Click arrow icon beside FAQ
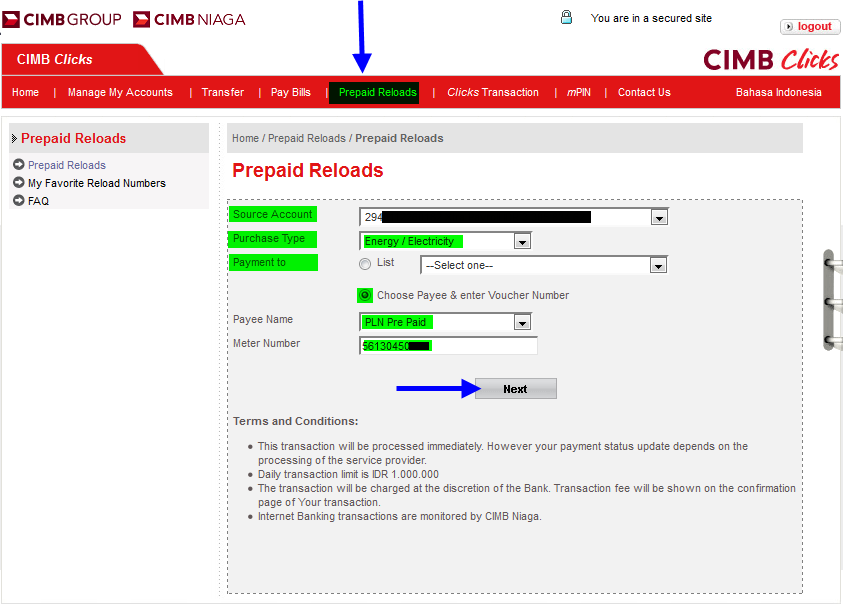 tap(19, 200)
